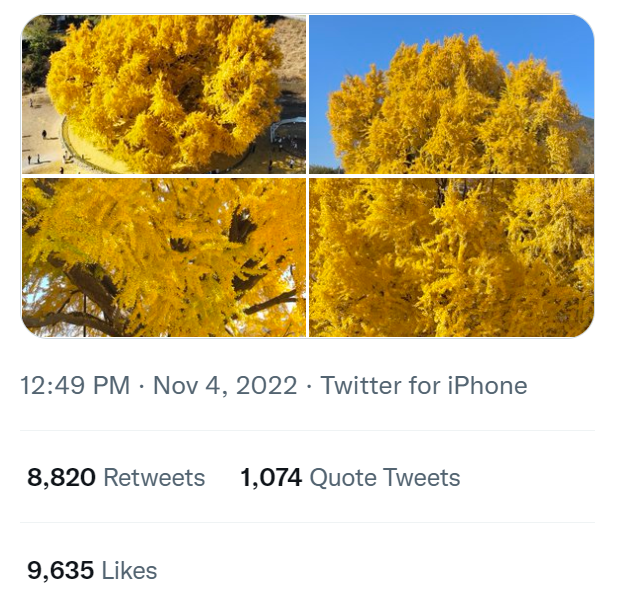Click the Quote Tweets label
The width and height of the screenshot is (619, 600).
click(385, 478)
